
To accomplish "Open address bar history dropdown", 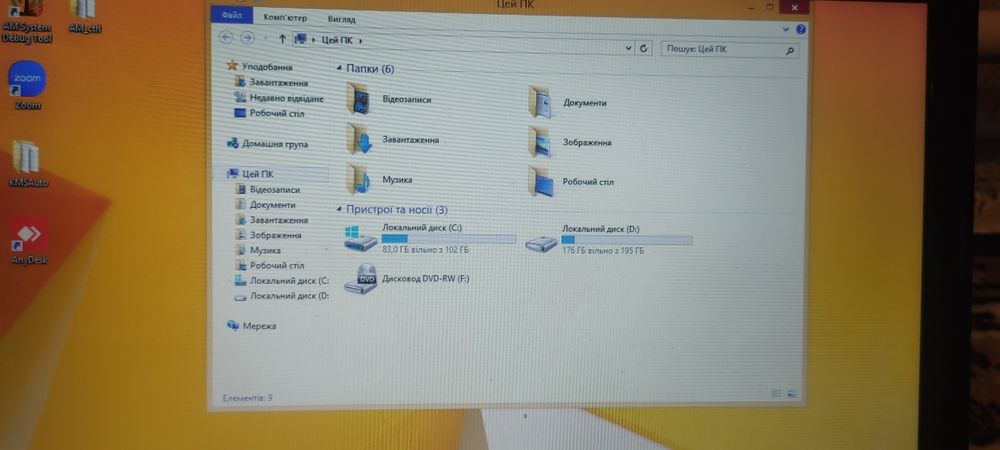I will point(628,48).
